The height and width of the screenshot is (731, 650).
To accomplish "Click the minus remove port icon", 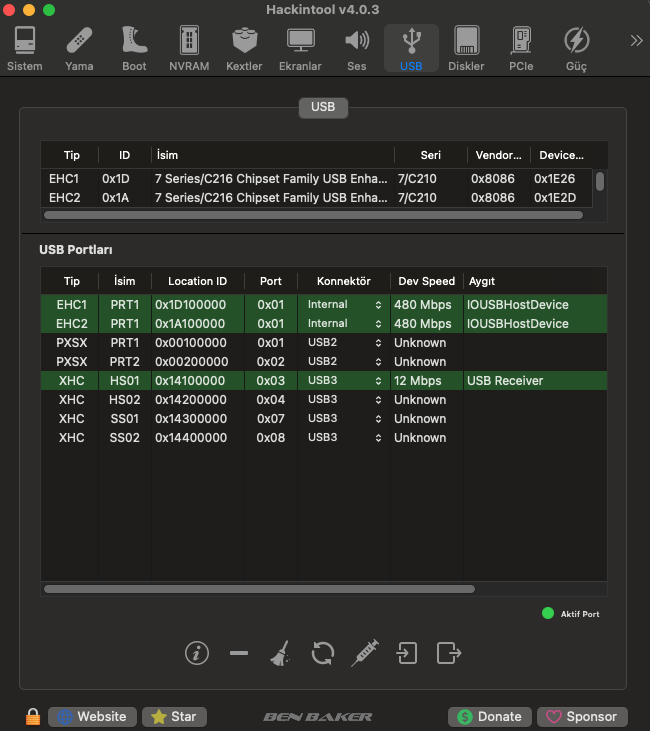I will [238, 653].
